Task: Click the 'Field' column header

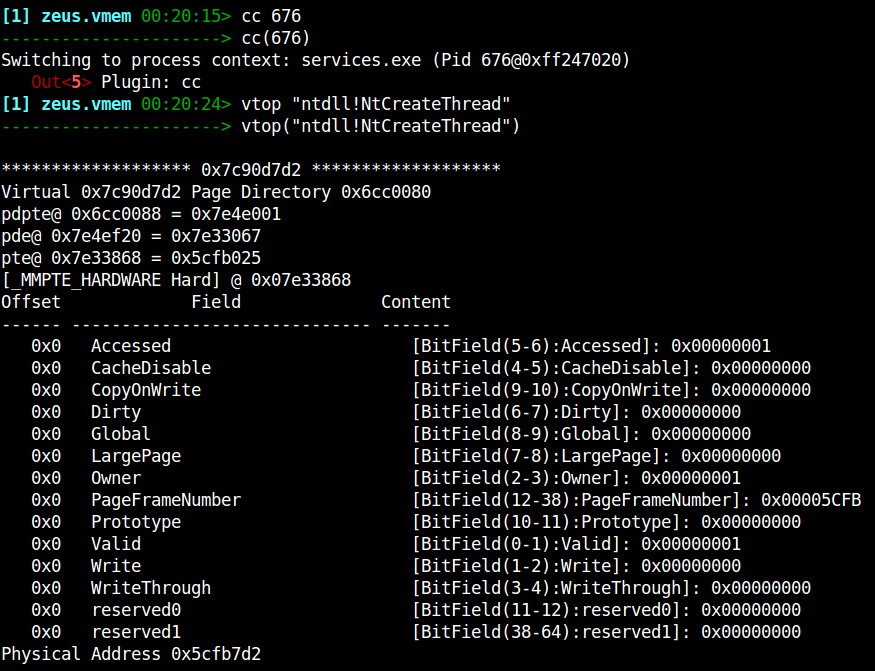Action: pyautogui.click(x=216, y=302)
